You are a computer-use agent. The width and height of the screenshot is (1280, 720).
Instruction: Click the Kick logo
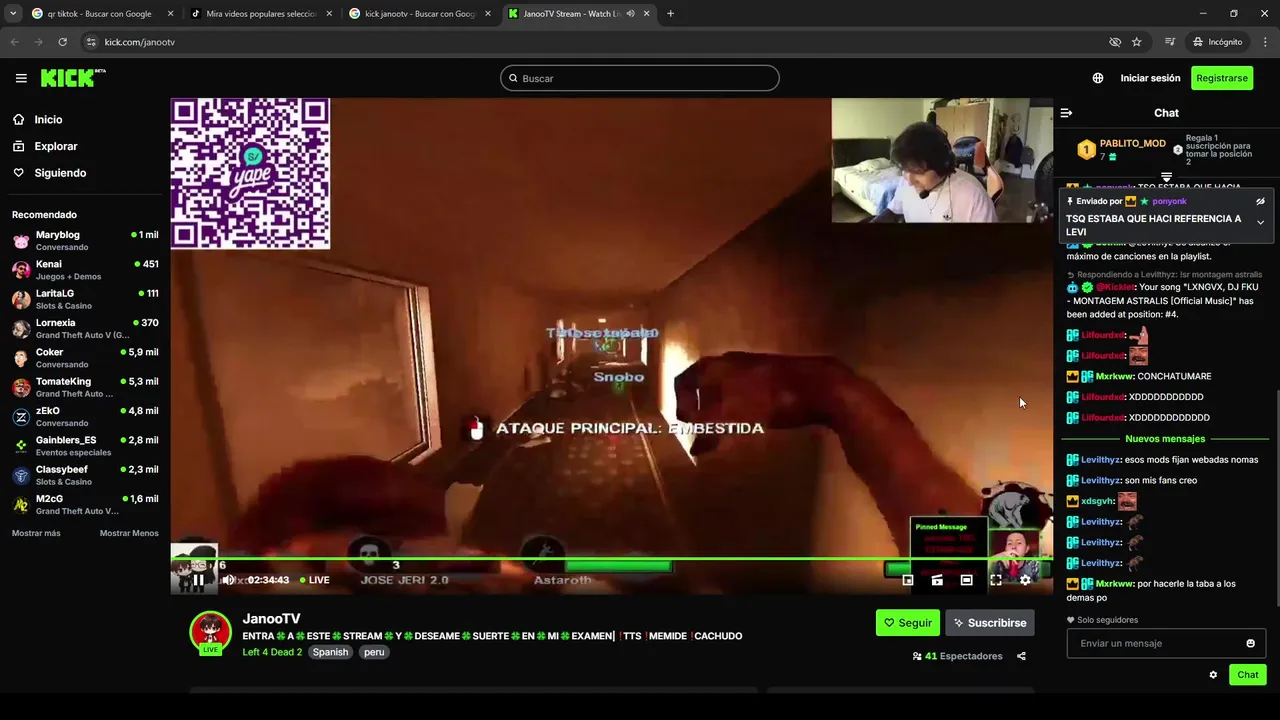click(x=73, y=78)
